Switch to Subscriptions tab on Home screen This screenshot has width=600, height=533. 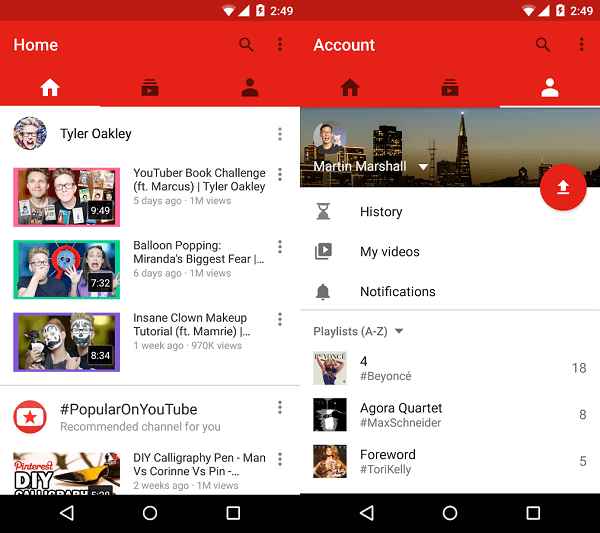click(150, 88)
